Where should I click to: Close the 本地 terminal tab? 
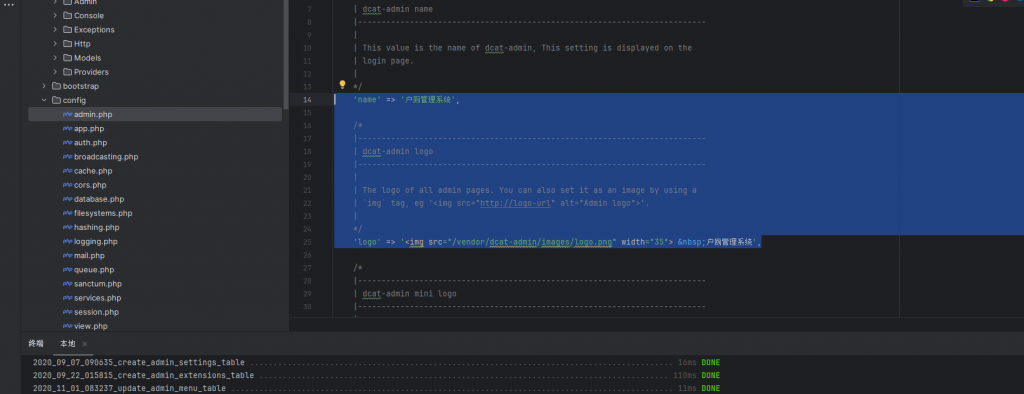coord(85,344)
